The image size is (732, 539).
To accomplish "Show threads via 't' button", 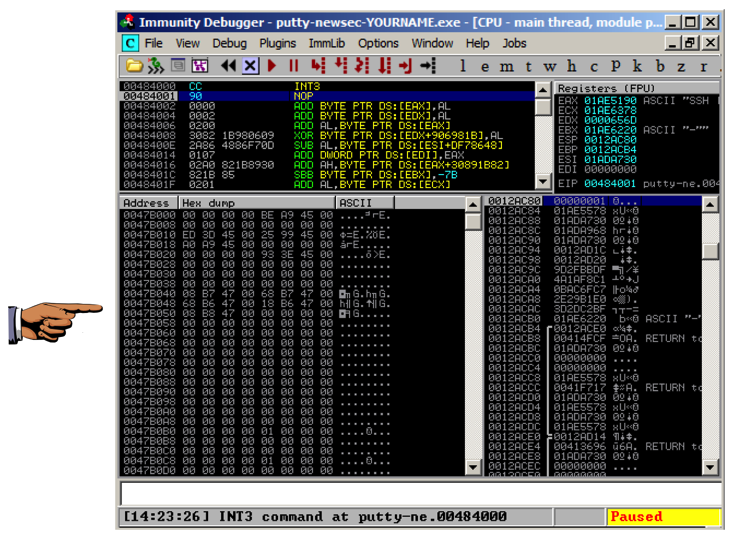I will point(528,67).
